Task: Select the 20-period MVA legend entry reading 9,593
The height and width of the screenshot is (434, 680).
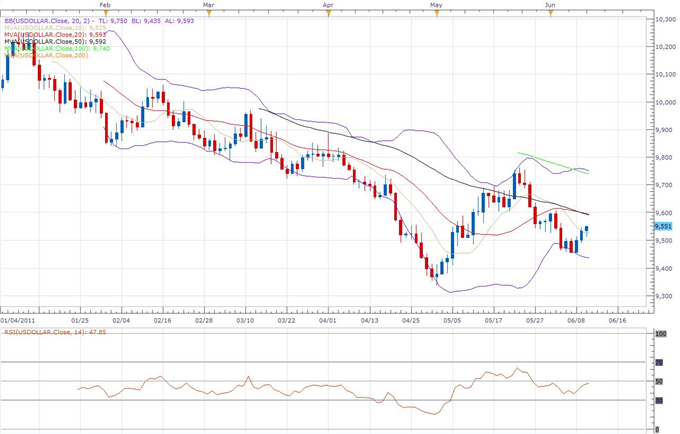Action: 55,34
